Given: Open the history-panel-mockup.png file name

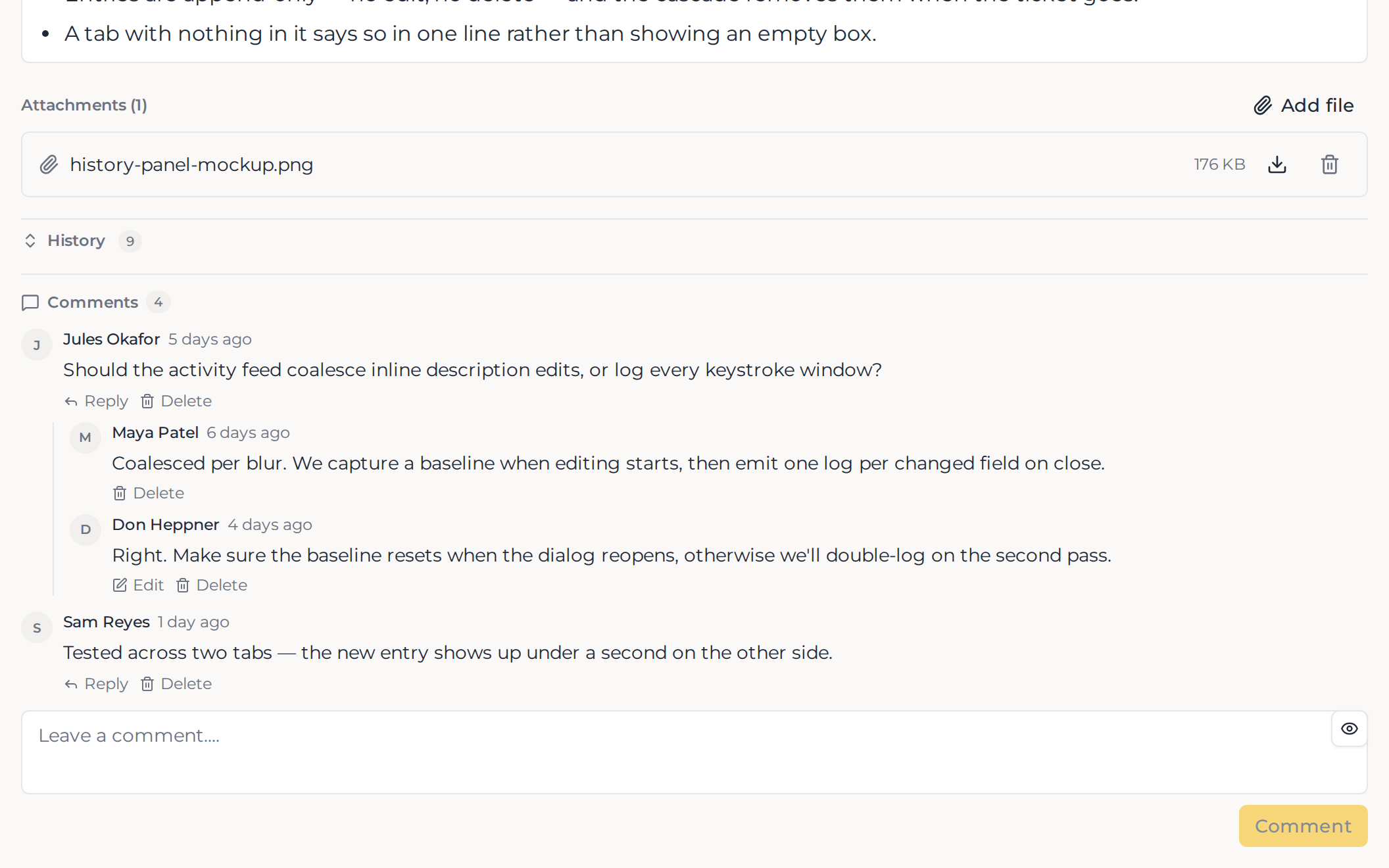Looking at the screenshot, I should [x=191, y=164].
